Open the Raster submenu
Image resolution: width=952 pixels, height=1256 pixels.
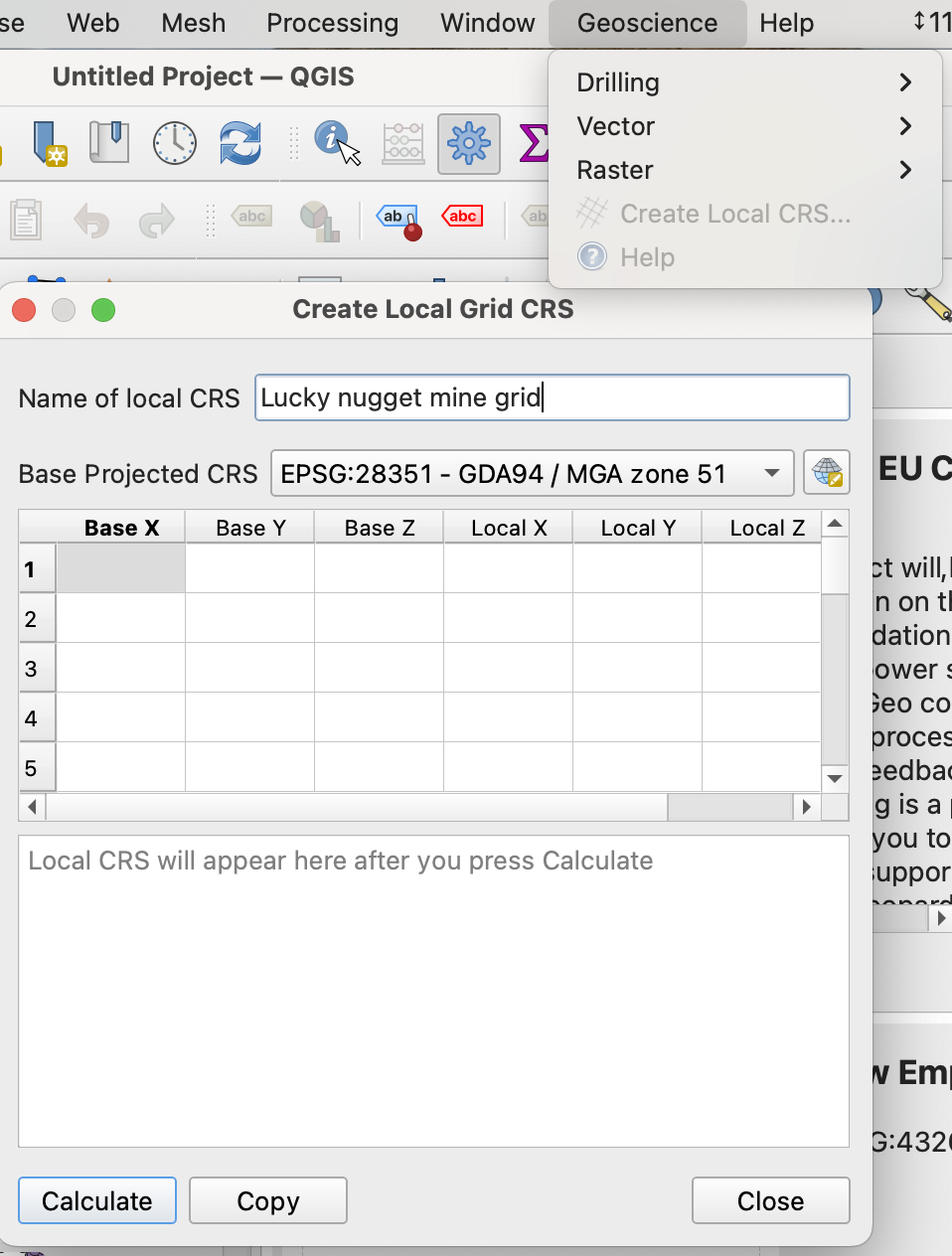click(x=743, y=170)
